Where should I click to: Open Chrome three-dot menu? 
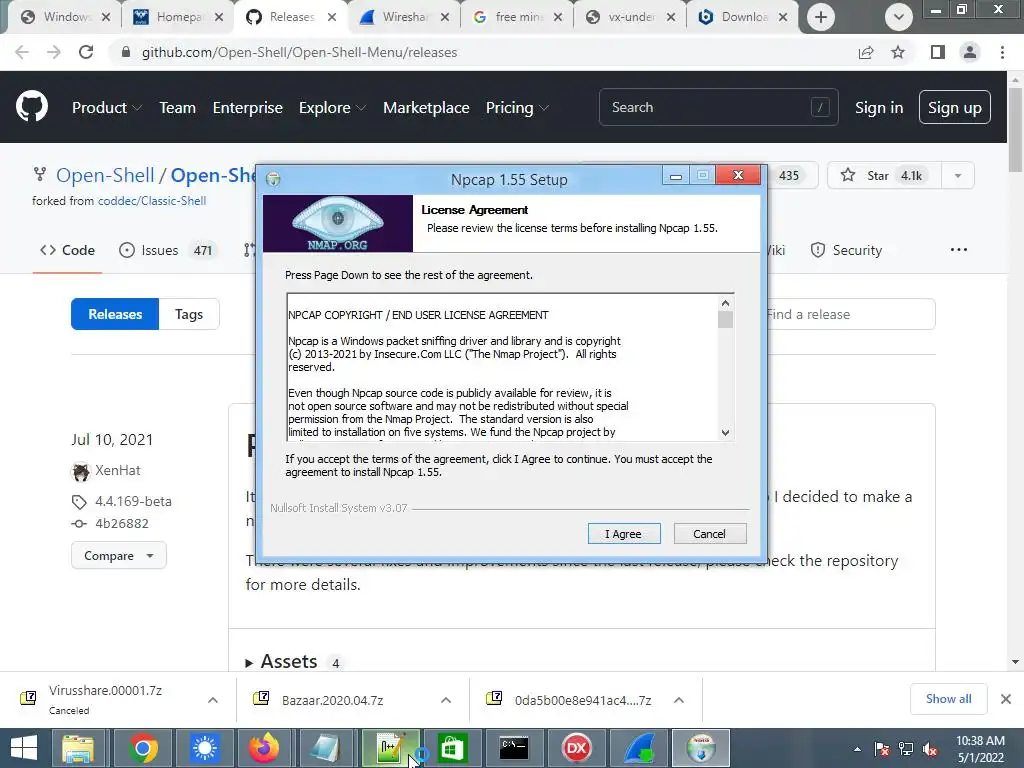(1002, 52)
